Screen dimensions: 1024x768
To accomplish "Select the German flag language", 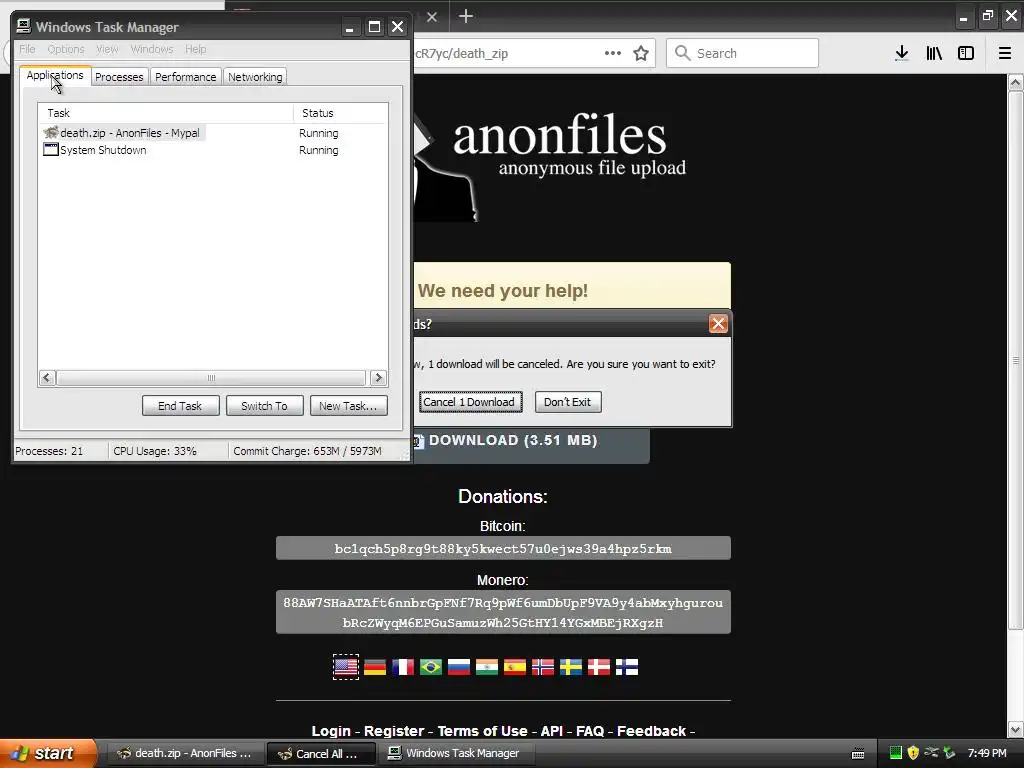I will [x=375, y=667].
